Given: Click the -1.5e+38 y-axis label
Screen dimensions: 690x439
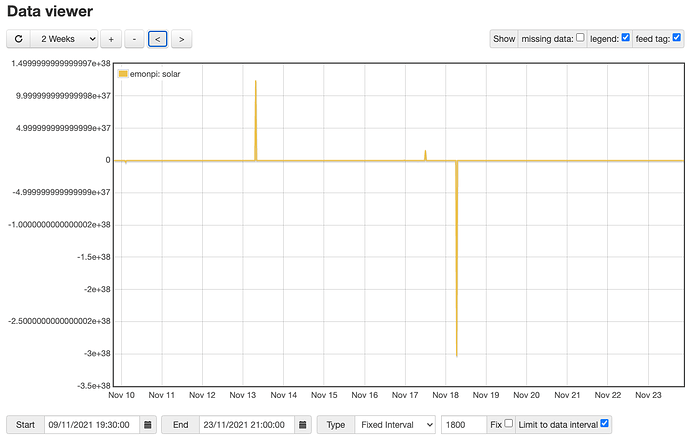Looking at the screenshot, I should coord(94,257).
